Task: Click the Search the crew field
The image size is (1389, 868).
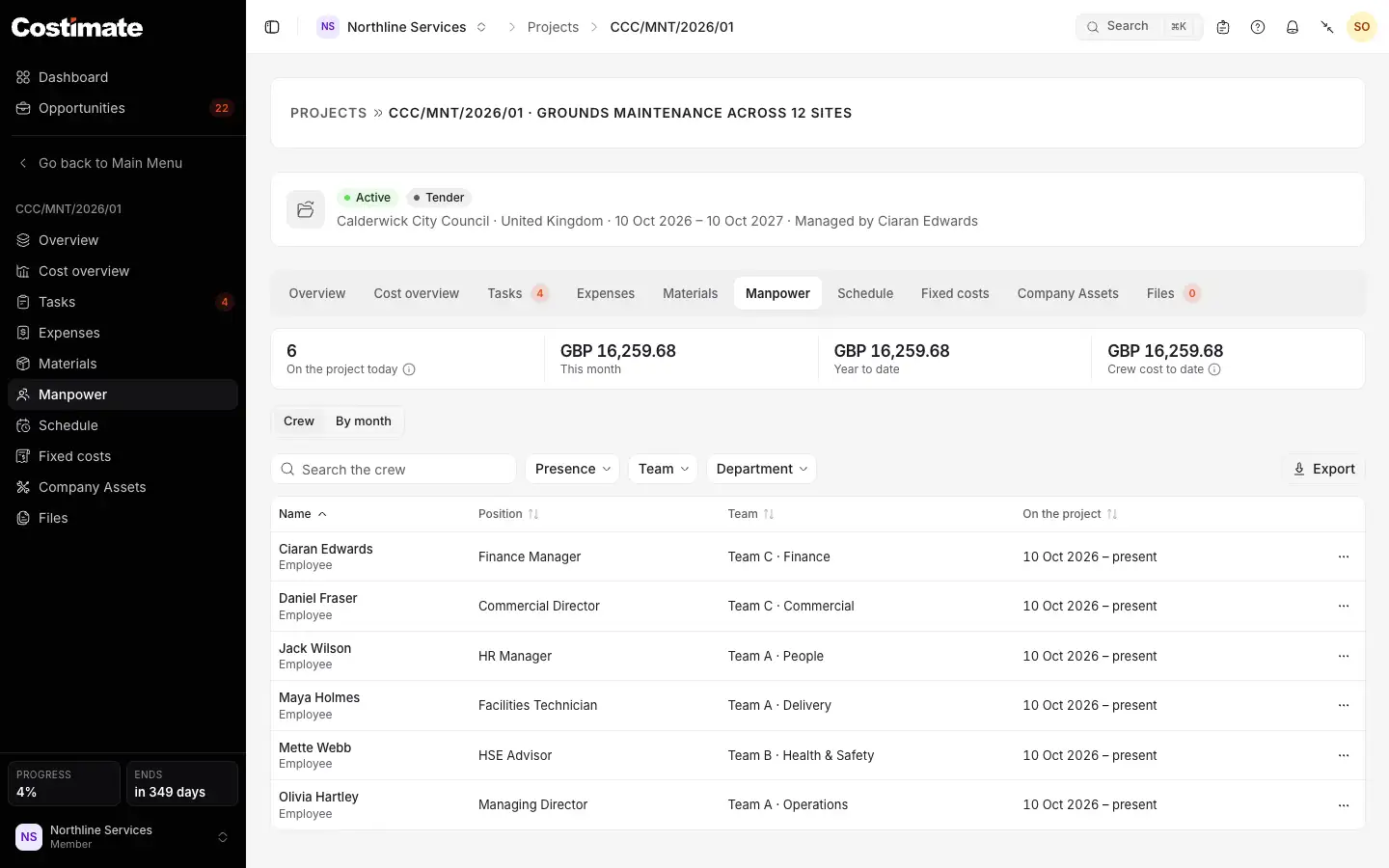Action: point(394,469)
